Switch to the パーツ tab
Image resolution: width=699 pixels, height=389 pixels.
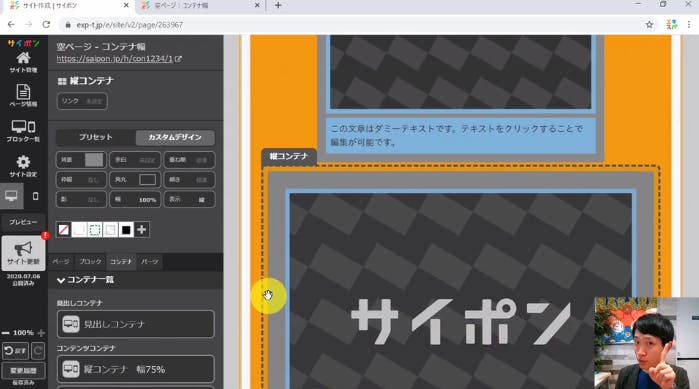click(150, 262)
